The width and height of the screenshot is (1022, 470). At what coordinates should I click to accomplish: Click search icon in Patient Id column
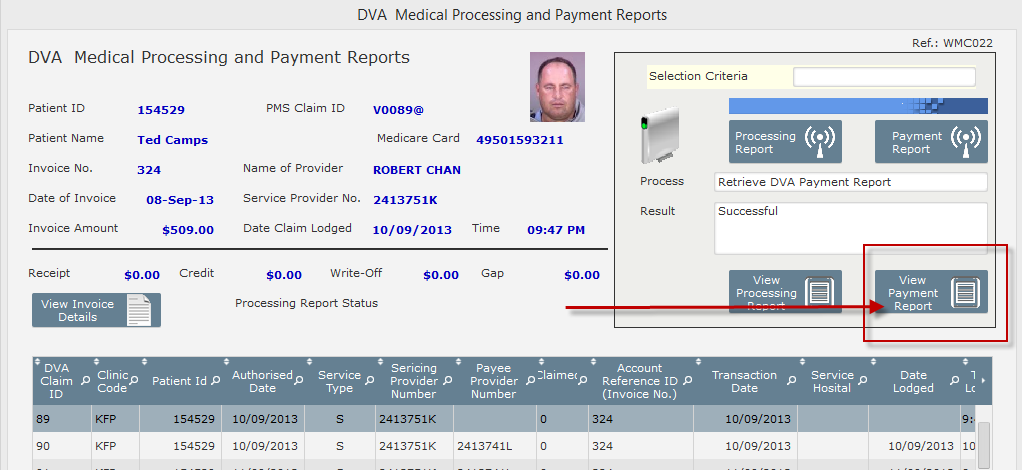[215, 381]
